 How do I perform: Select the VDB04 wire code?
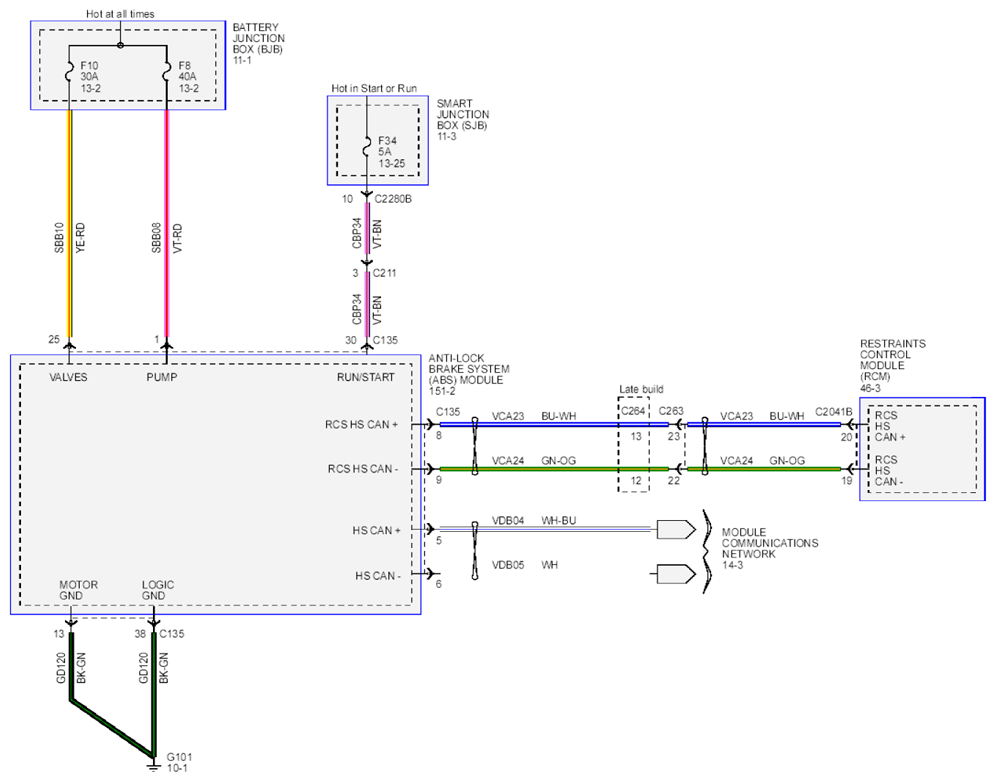pyautogui.click(x=508, y=521)
